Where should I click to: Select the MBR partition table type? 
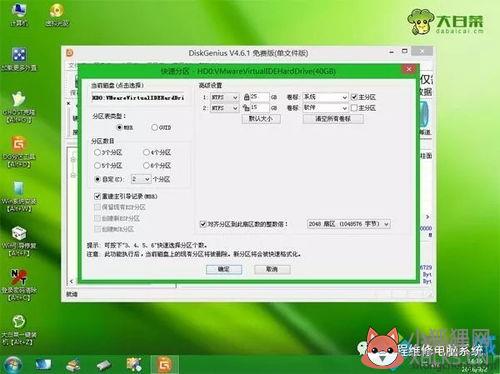point(119,127)
